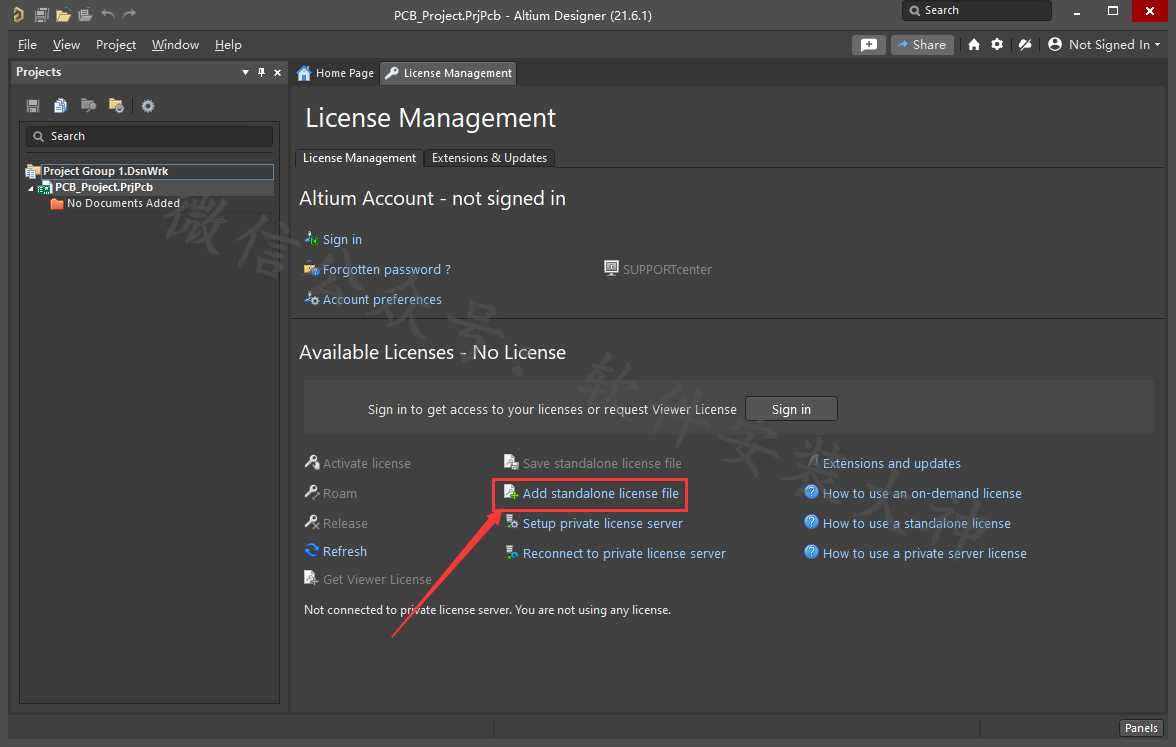1176x747 pixels.
Task: Collapse the PCB_Project.PrjPcb tree node
Action: point(31,188)
